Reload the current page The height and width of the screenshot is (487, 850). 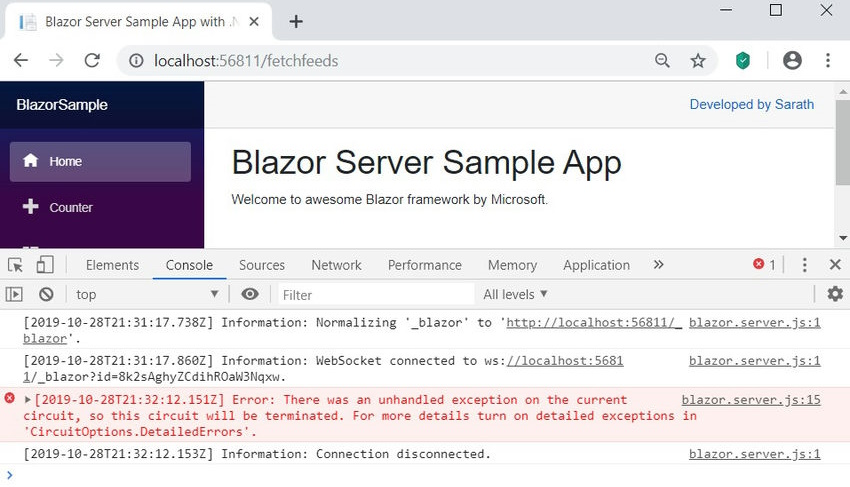[92, 60]
